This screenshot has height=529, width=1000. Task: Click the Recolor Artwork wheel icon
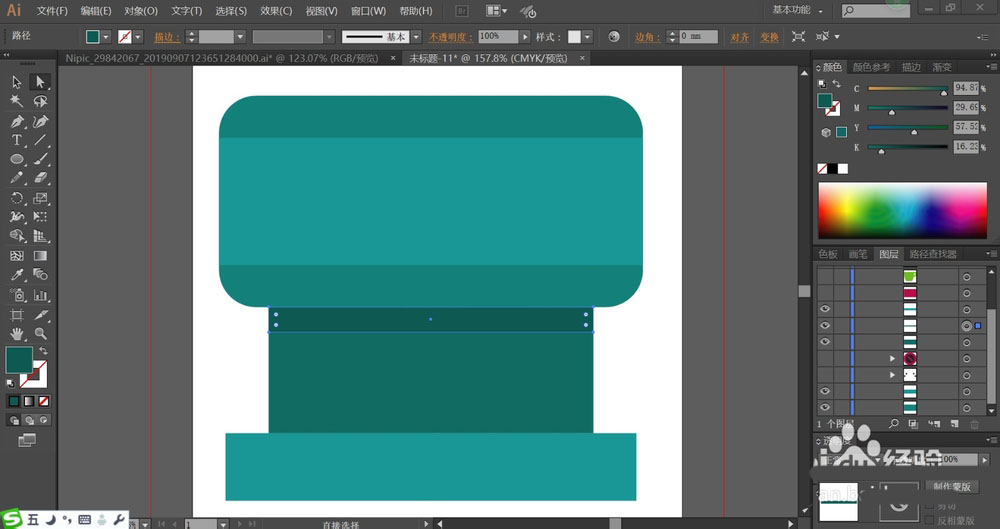(x=614, y=37)
